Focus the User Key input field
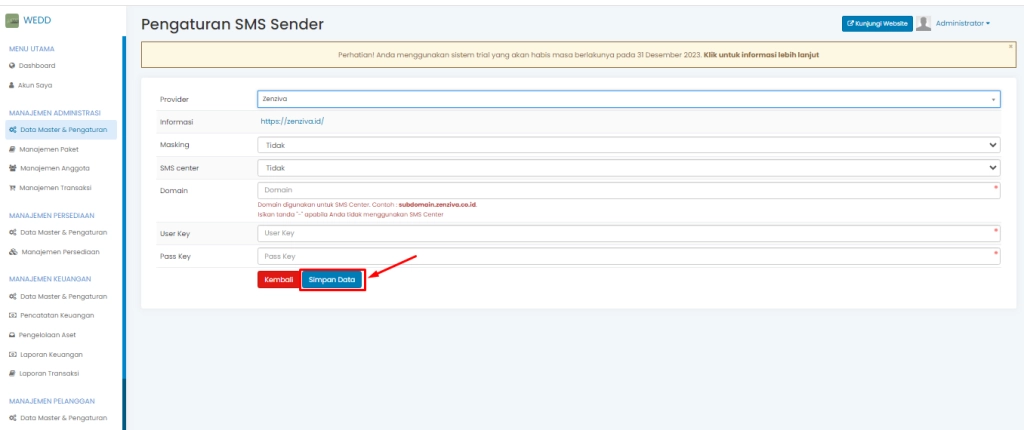 click(x=629, y=233)
